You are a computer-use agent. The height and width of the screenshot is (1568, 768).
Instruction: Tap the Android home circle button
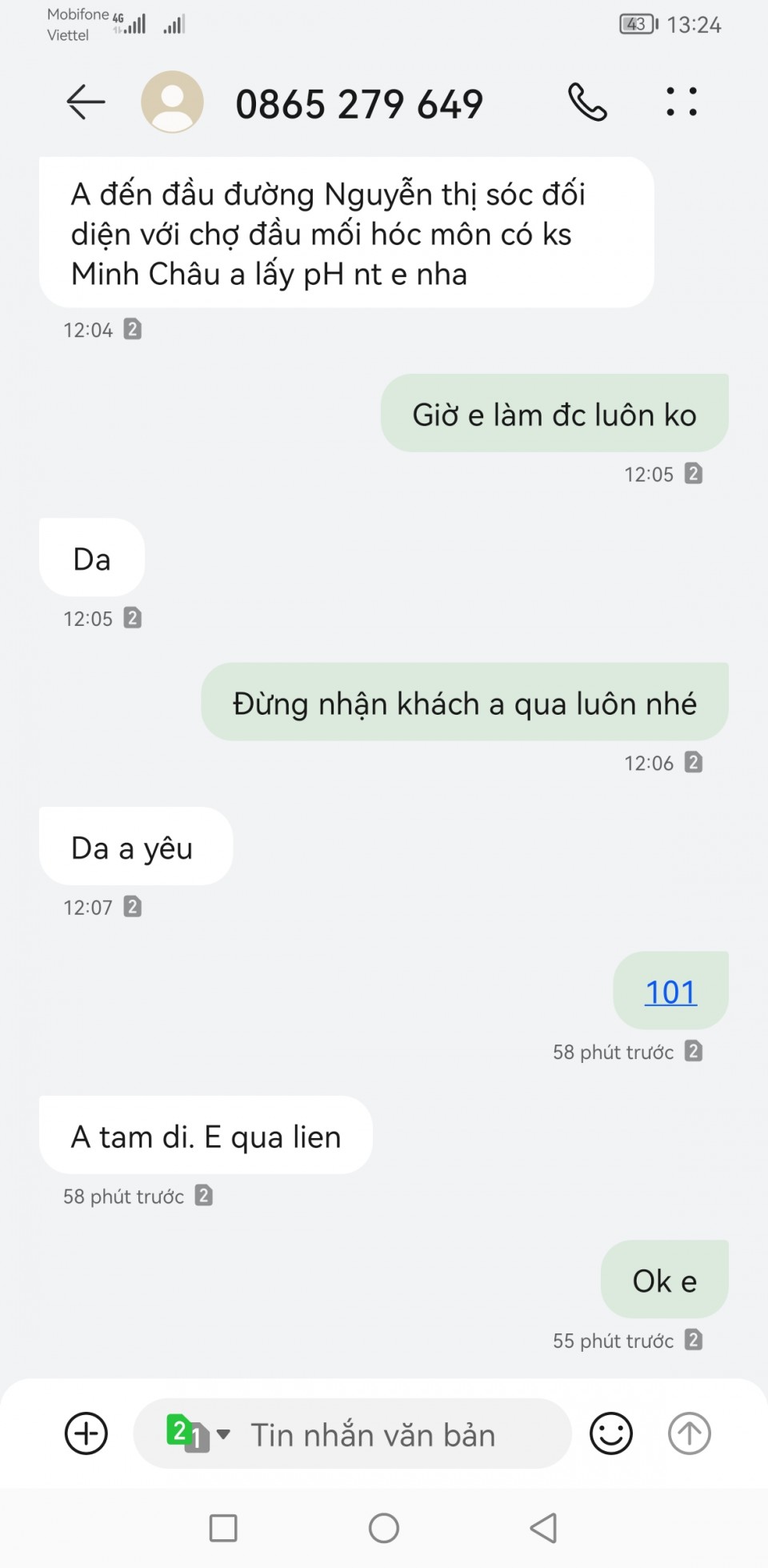coord(384,1528)
